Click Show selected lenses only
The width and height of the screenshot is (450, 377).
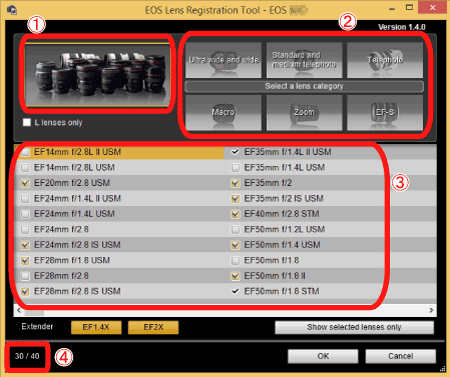(x=354, y=327)
